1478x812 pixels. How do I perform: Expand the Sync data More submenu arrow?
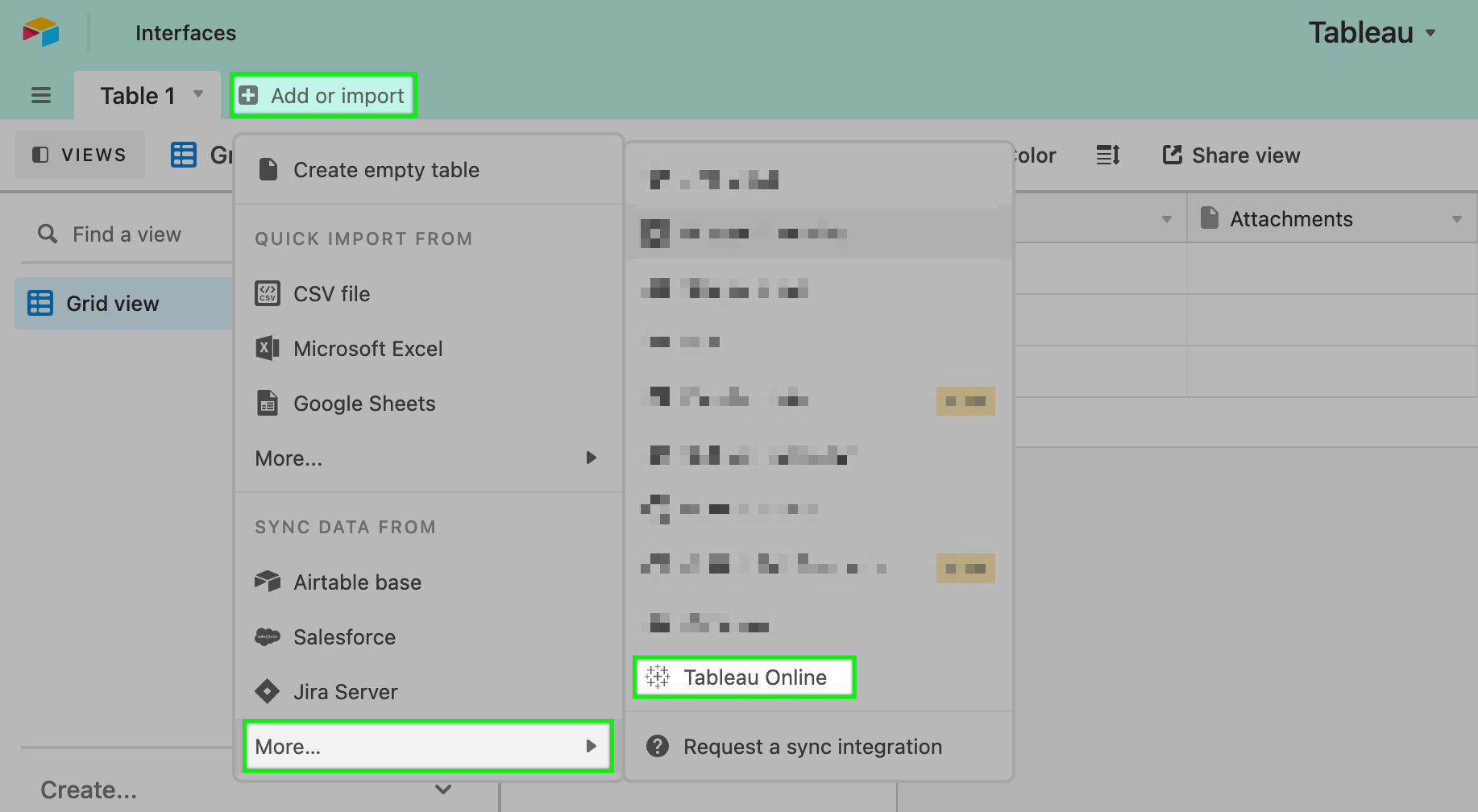[x=591, y=746]
